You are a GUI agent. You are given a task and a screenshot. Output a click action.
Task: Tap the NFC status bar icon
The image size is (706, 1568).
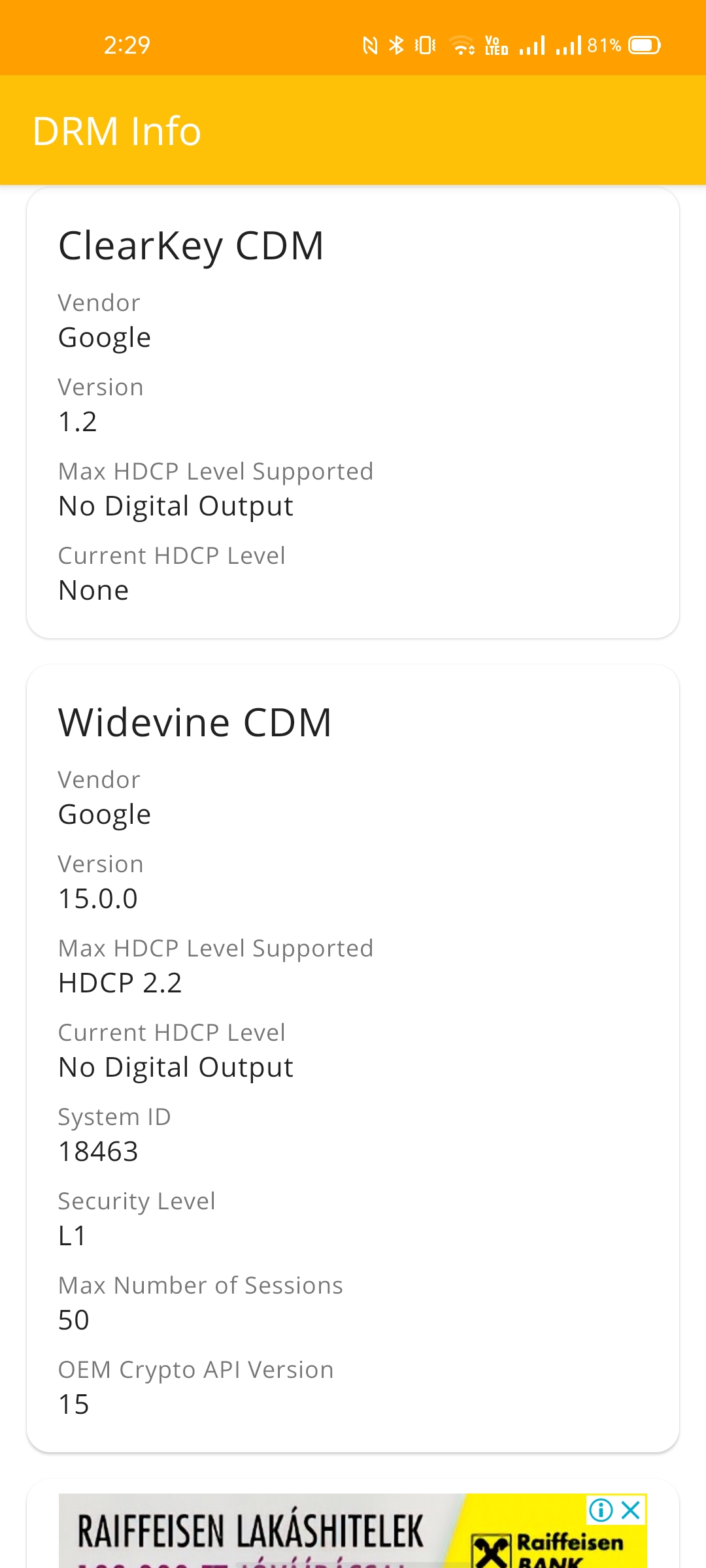370,45
